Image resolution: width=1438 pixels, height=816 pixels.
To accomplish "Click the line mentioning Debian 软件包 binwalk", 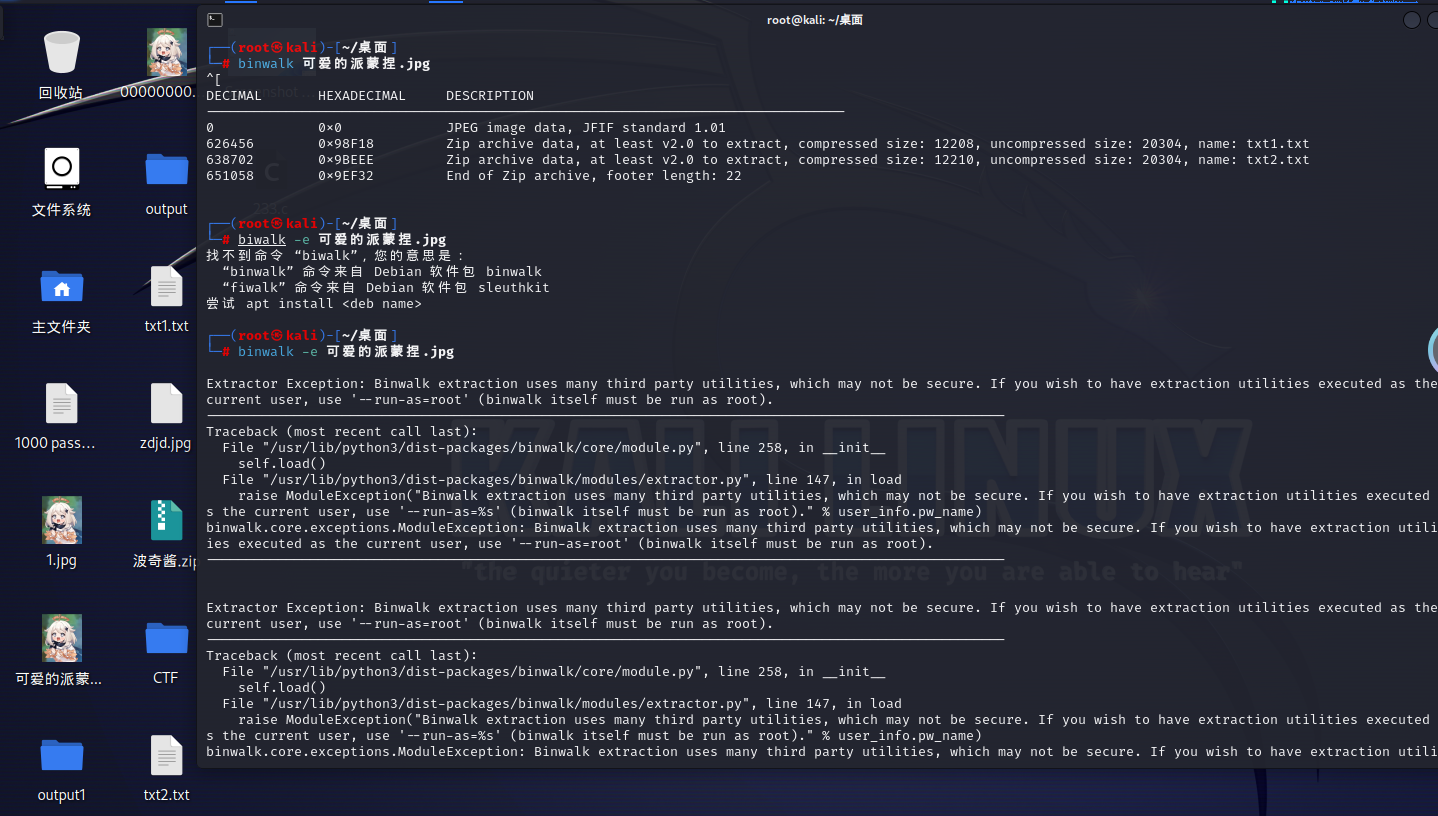I will 382,272.
